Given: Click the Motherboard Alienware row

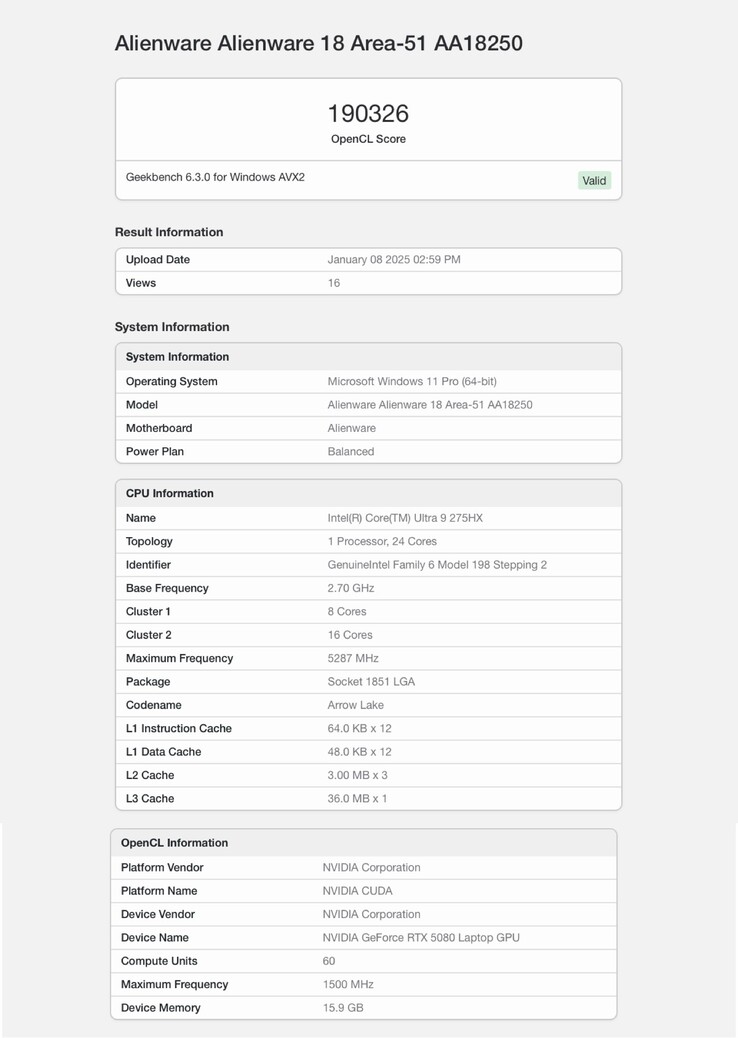Looking at the screenshot, I should point(368,428).
